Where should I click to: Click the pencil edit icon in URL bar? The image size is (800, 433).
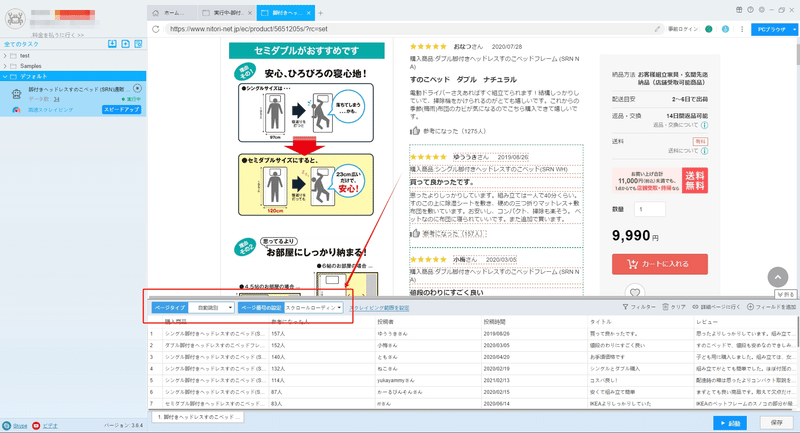click(x=657, y=29)
